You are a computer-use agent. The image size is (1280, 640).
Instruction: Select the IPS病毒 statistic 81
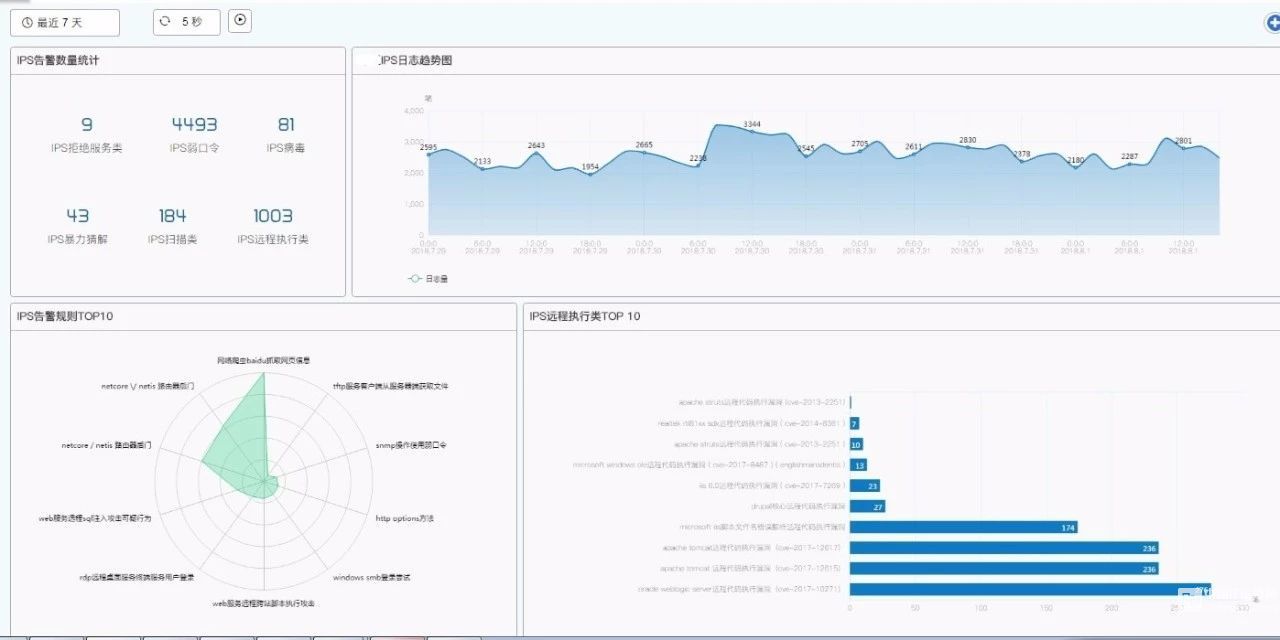click(x=286, y=125)
